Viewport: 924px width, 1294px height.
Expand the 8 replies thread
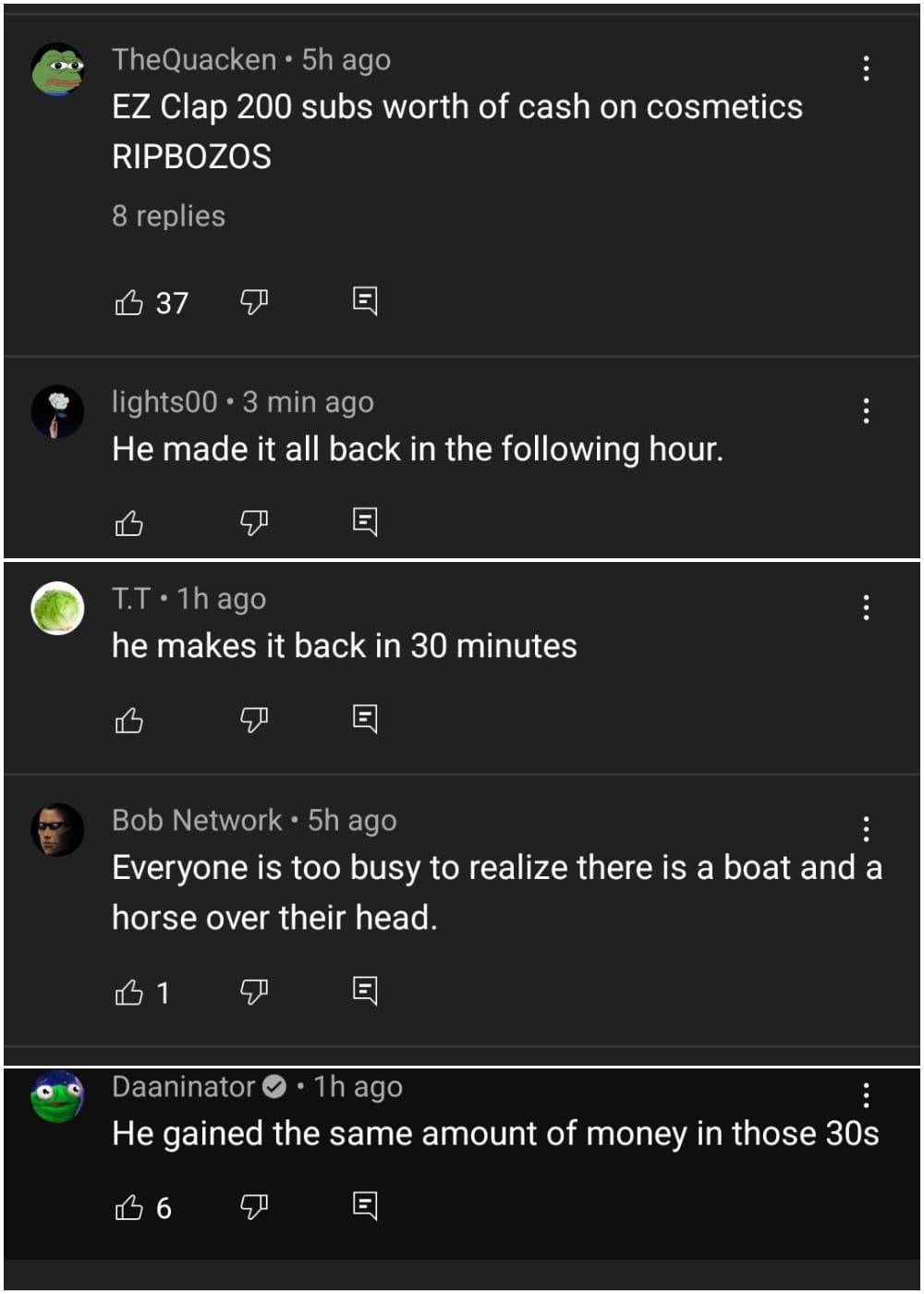click(x=168, y=216)
